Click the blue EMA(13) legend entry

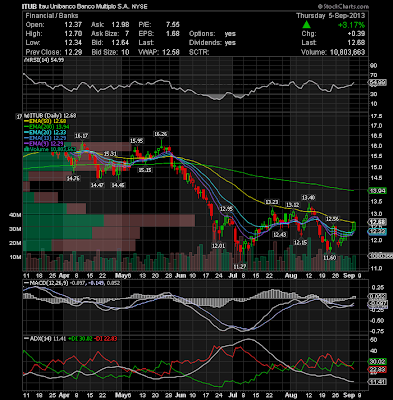pyautogui.click(x=45, y=138)
